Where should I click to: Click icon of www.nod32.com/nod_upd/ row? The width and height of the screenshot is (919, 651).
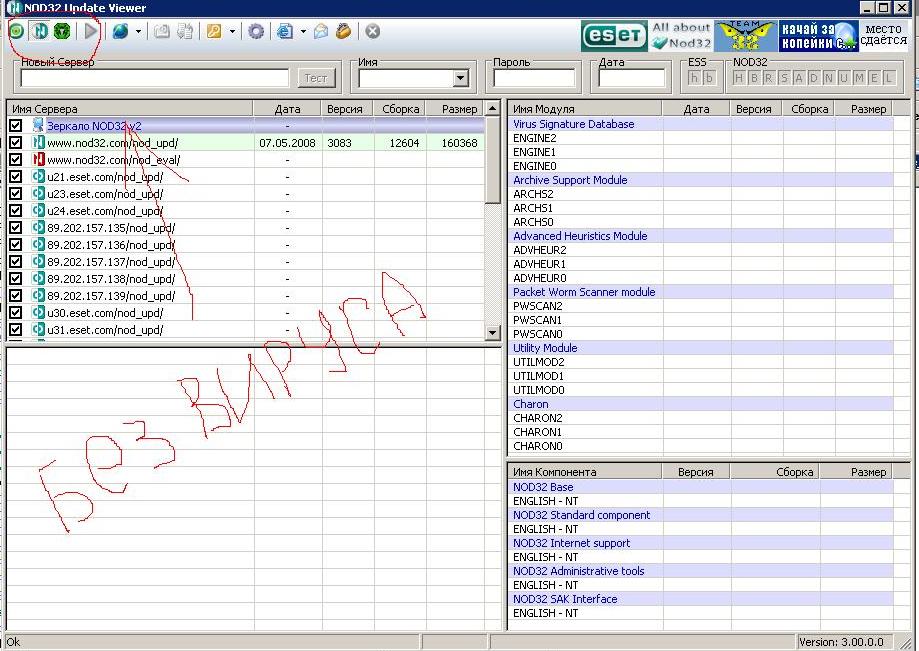[38, 142]
